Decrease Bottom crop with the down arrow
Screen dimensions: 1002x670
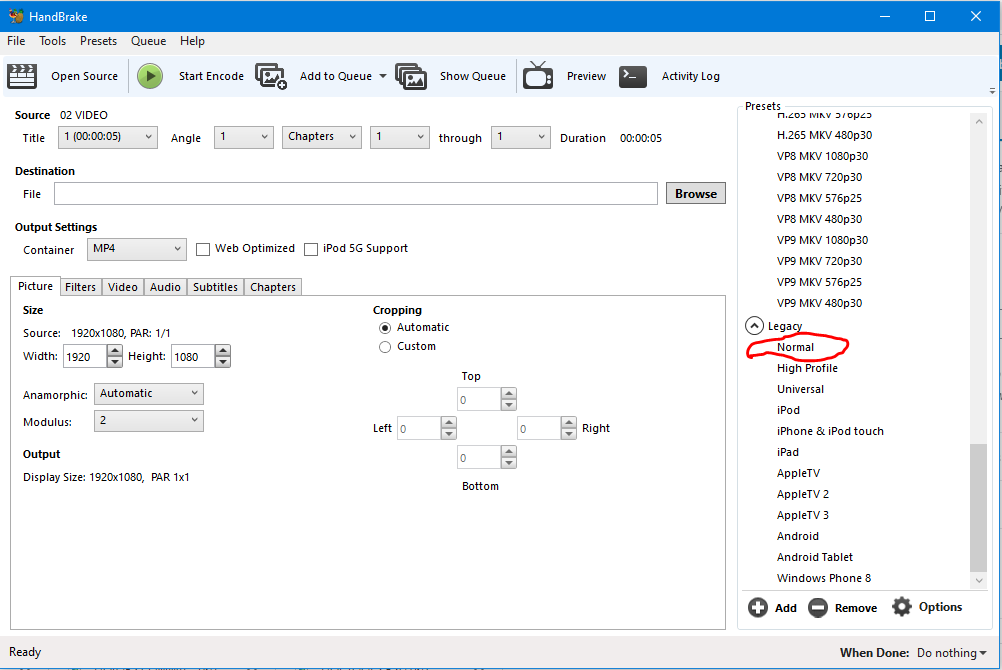509,462
